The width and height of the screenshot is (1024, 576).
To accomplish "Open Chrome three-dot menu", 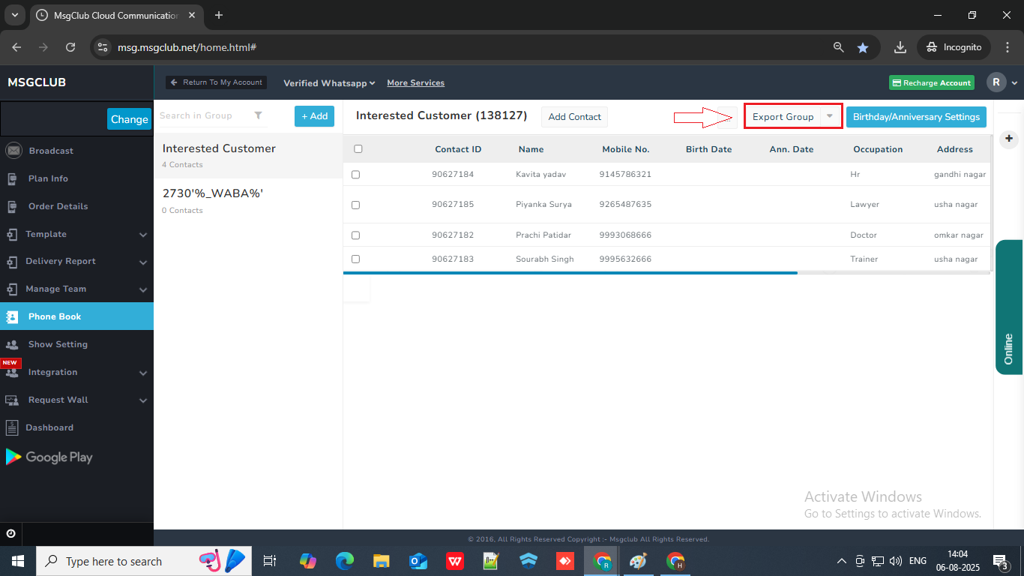I will (x=1008, y=47).
